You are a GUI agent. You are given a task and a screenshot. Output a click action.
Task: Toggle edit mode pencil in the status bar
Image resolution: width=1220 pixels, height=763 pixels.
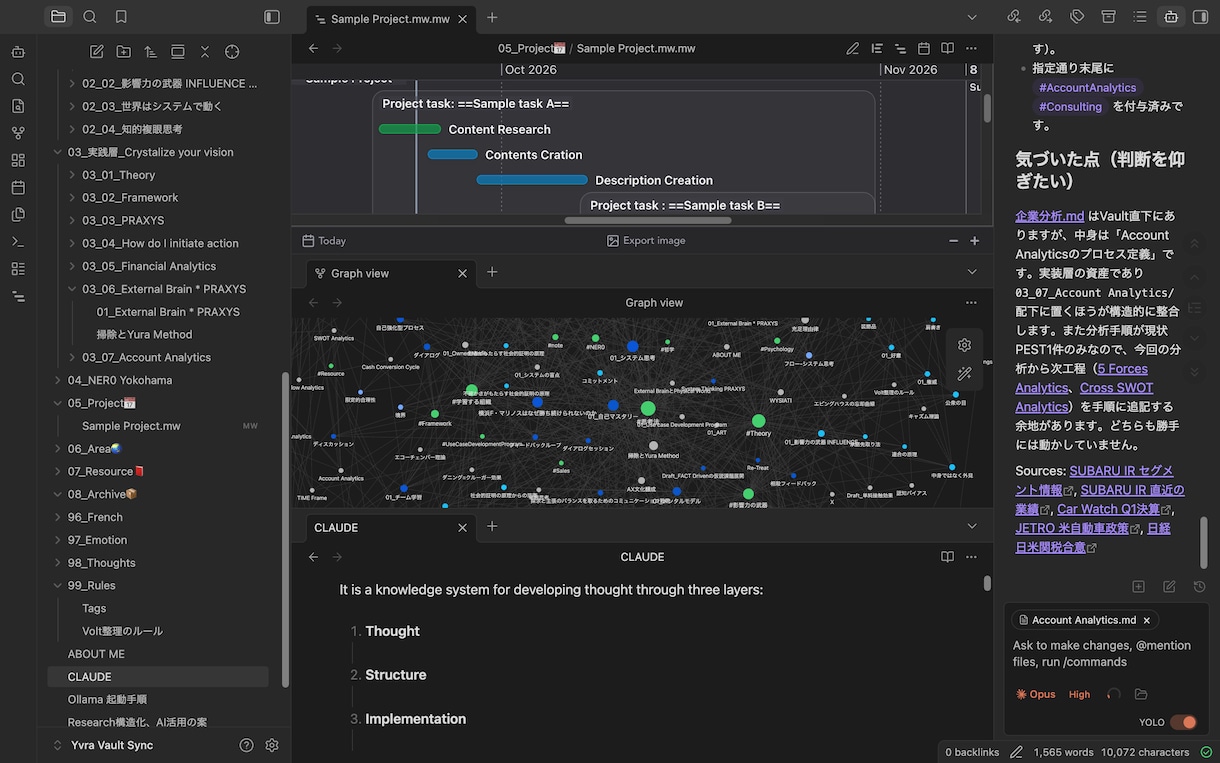click(x=1016, y=752)
